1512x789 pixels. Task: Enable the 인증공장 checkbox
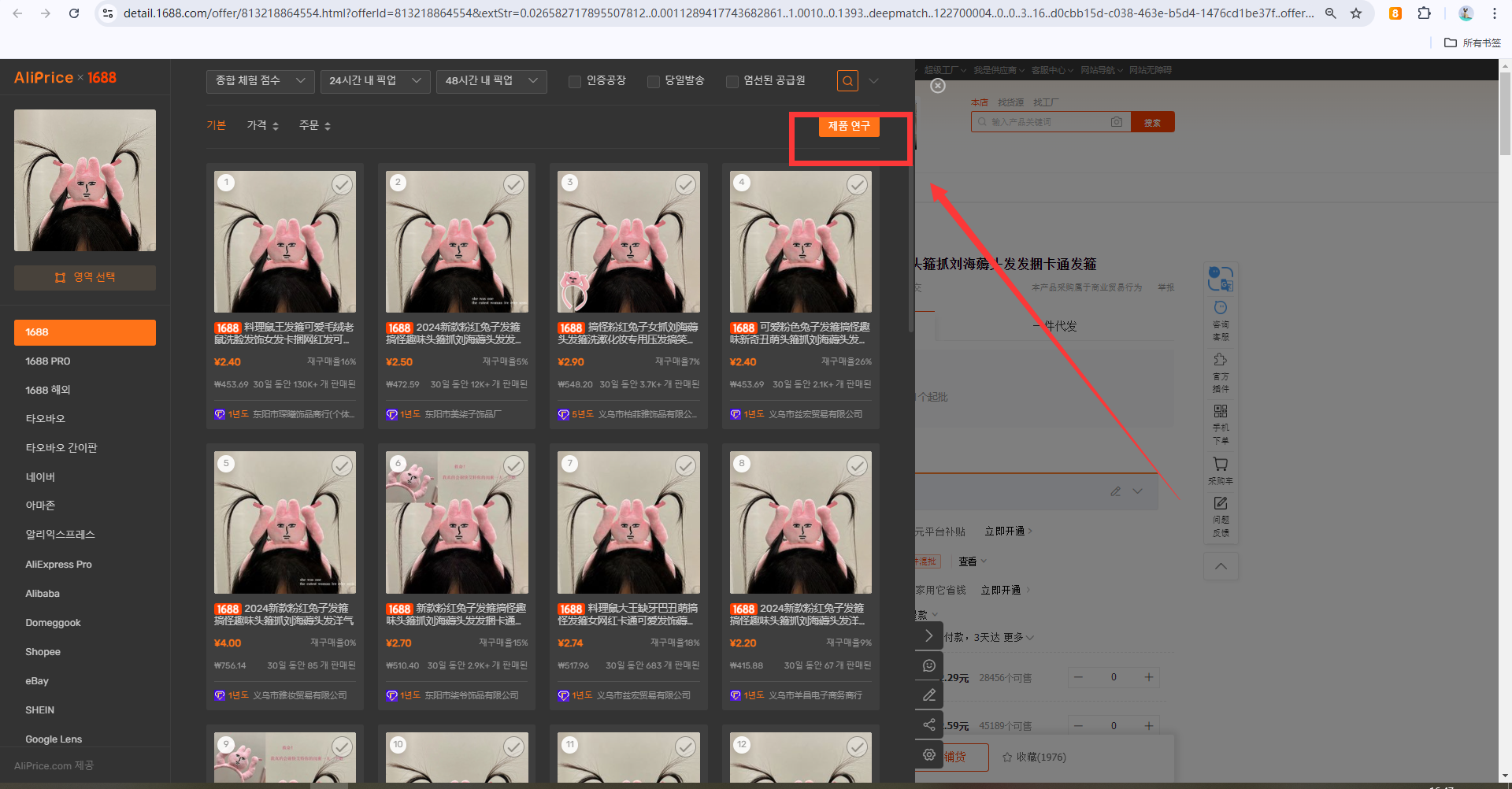click(575, 81)
